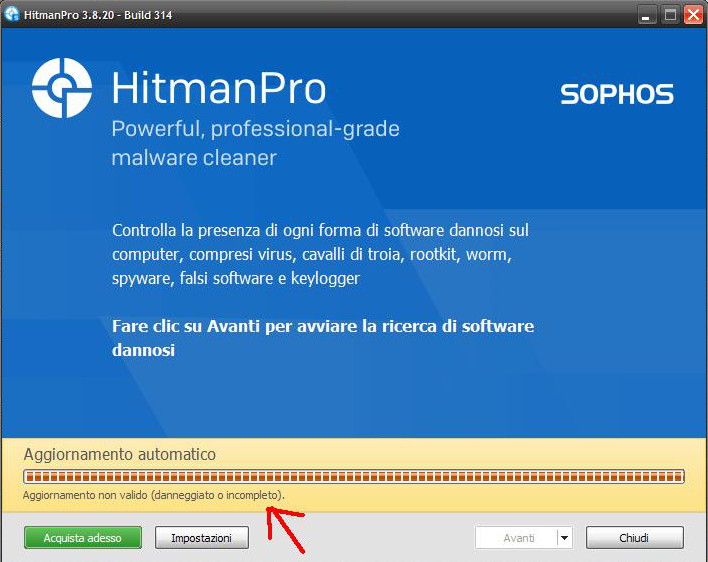Image resolution: width=708 pixels, height=562 pixels.
Task: Click the 'HitmanPro' product name heading
Action: (x=219, y=88)
